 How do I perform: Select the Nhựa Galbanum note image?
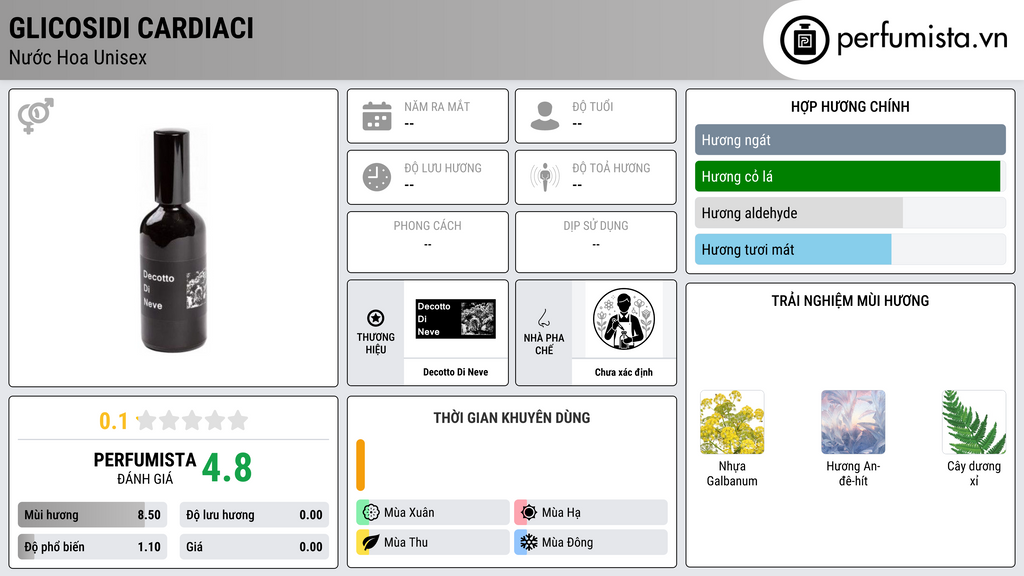pos(732,422)
